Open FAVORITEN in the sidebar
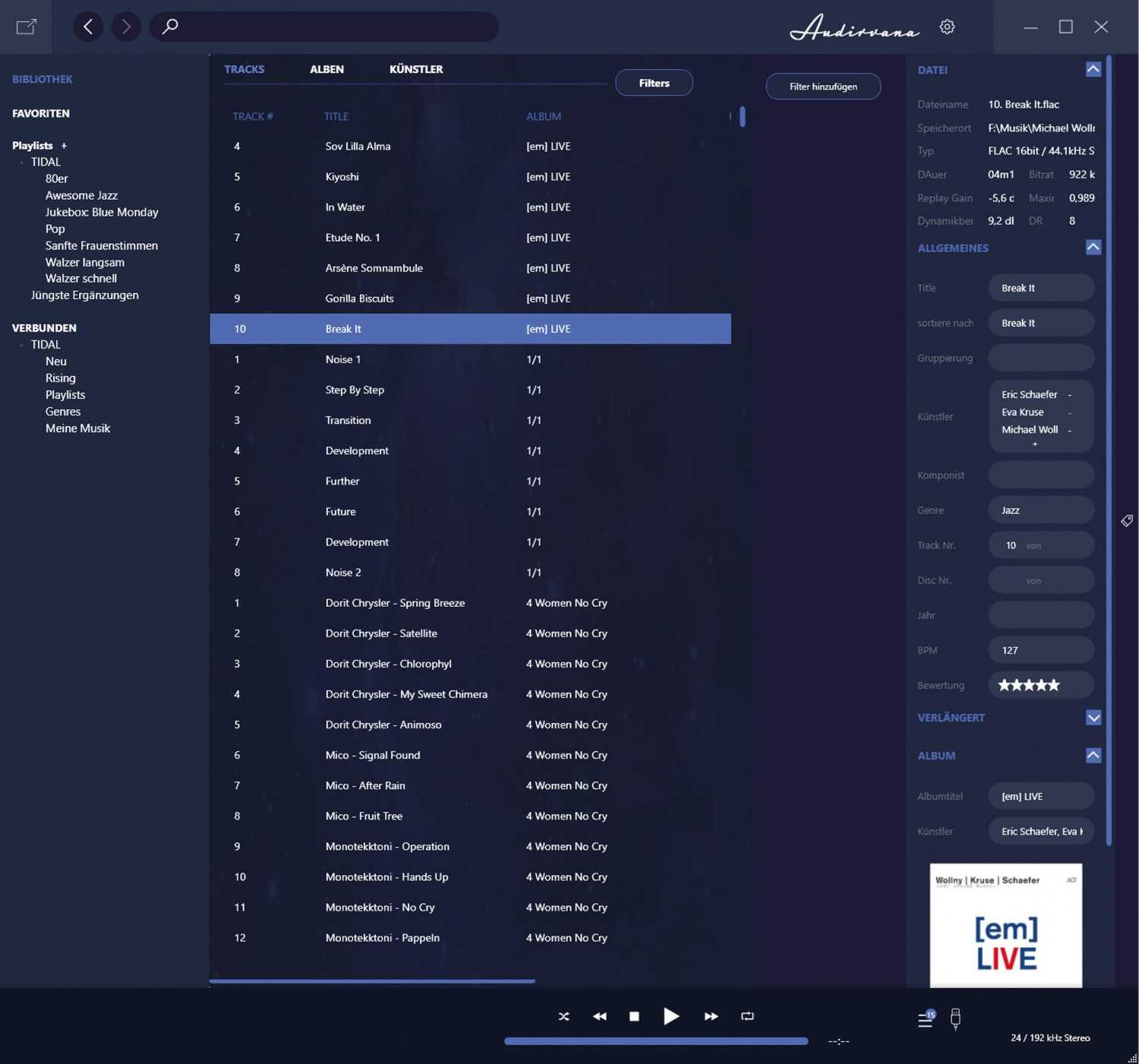1139x1064 pixels. [41, 113]
